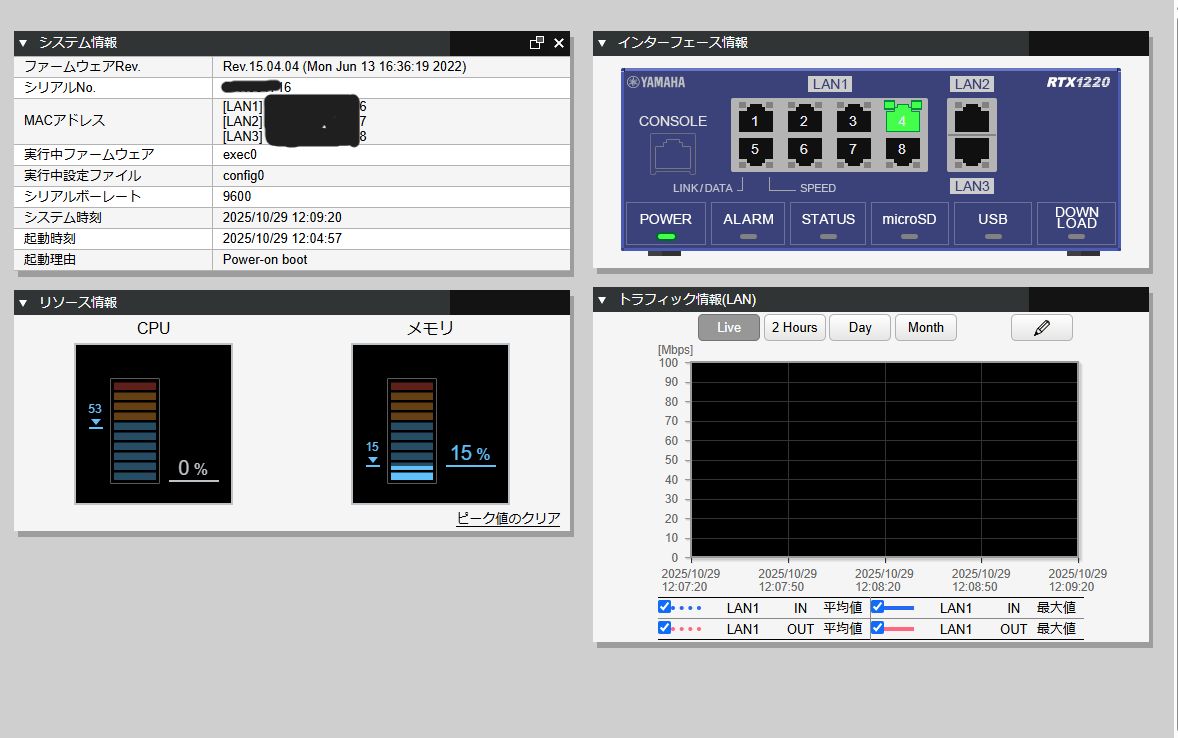Click the CPU usage bar meter
1178x738 pixels.
coord(134,430)
